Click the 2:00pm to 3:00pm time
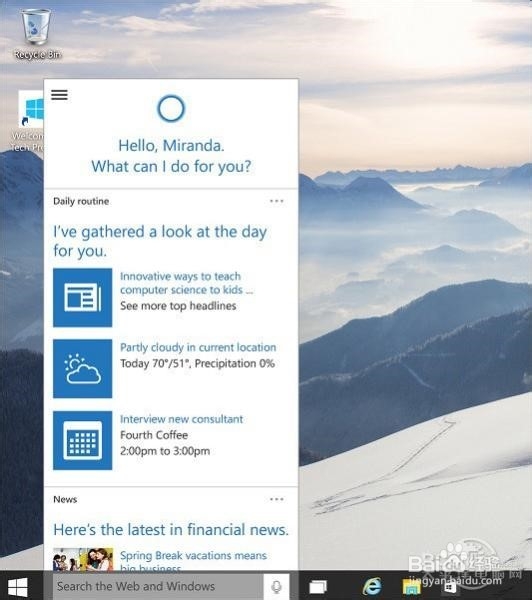The image size is (532, 600). coord(165,451)
